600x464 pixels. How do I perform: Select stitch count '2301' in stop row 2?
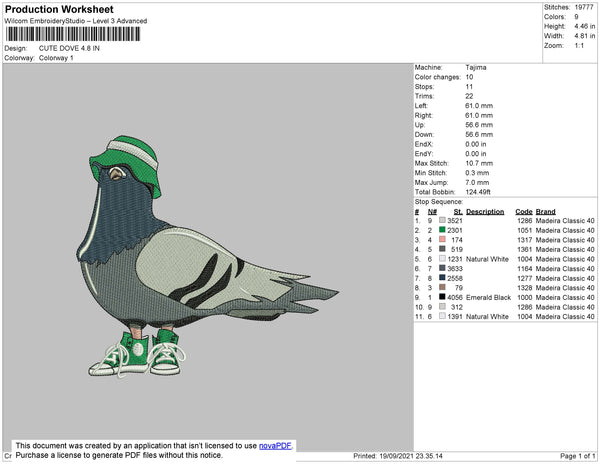click(x=455, y=230)
